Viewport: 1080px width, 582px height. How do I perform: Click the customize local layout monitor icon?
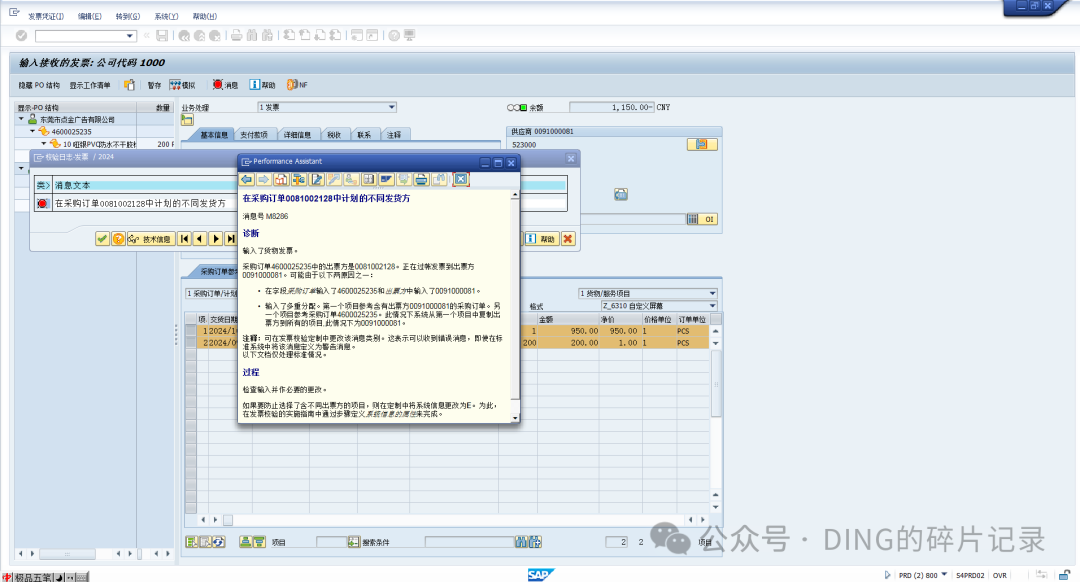(x=410, y=36)
